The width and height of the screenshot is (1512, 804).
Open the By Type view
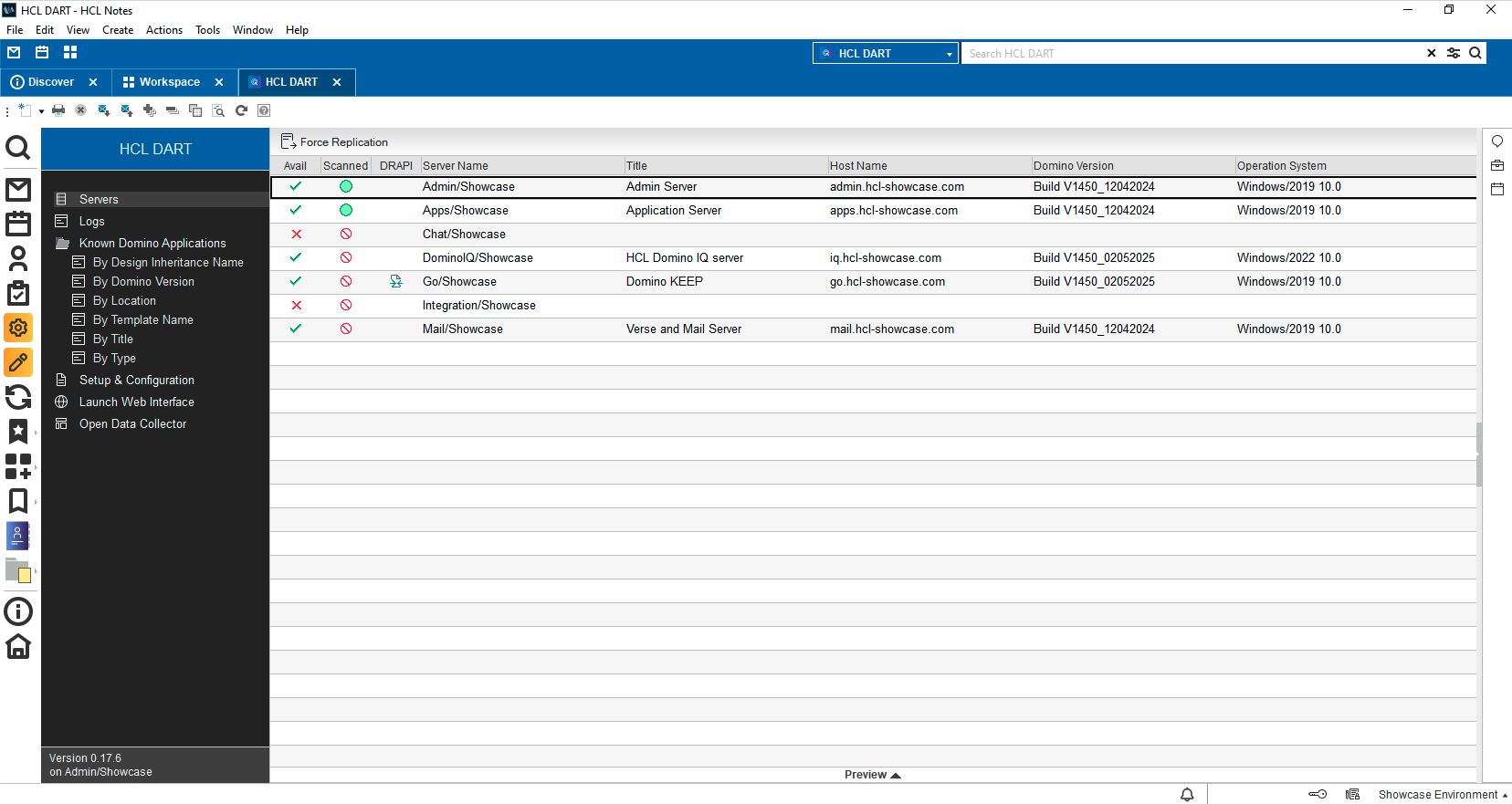114,358
